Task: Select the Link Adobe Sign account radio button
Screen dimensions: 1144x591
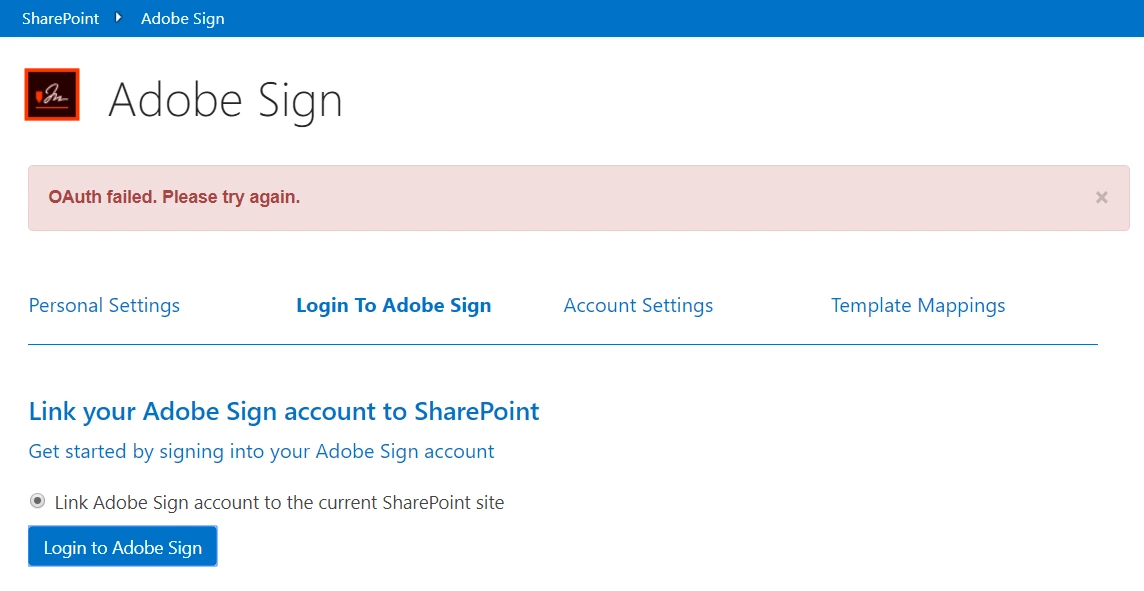Action: pos(38,501)
